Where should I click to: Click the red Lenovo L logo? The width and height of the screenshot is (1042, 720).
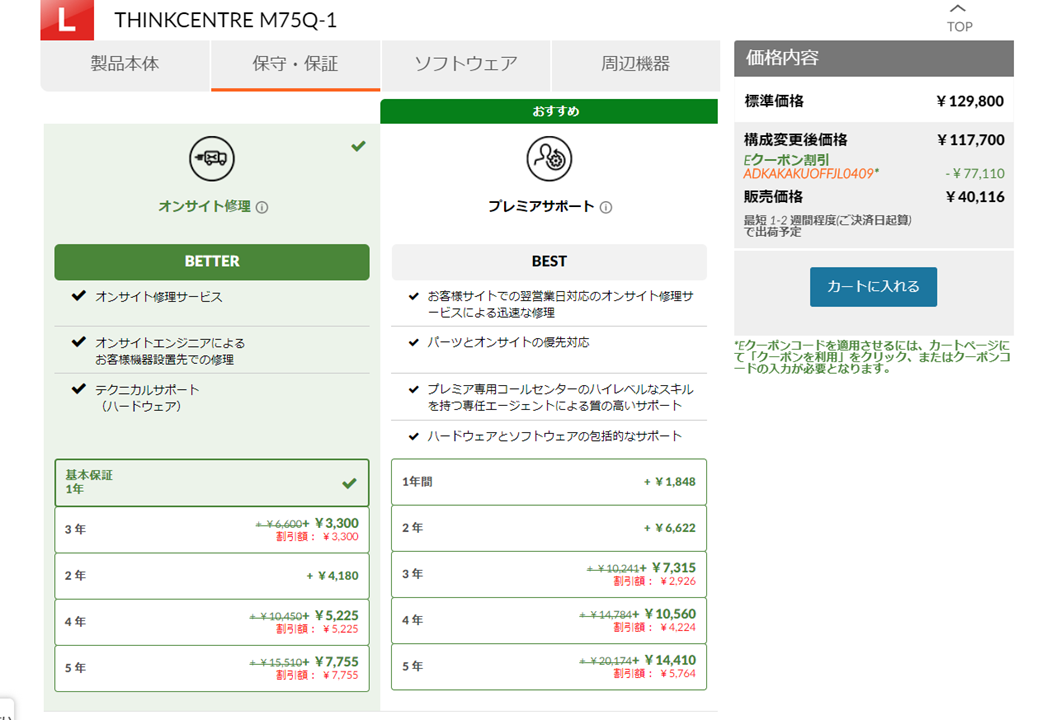(x=67, y=20)
